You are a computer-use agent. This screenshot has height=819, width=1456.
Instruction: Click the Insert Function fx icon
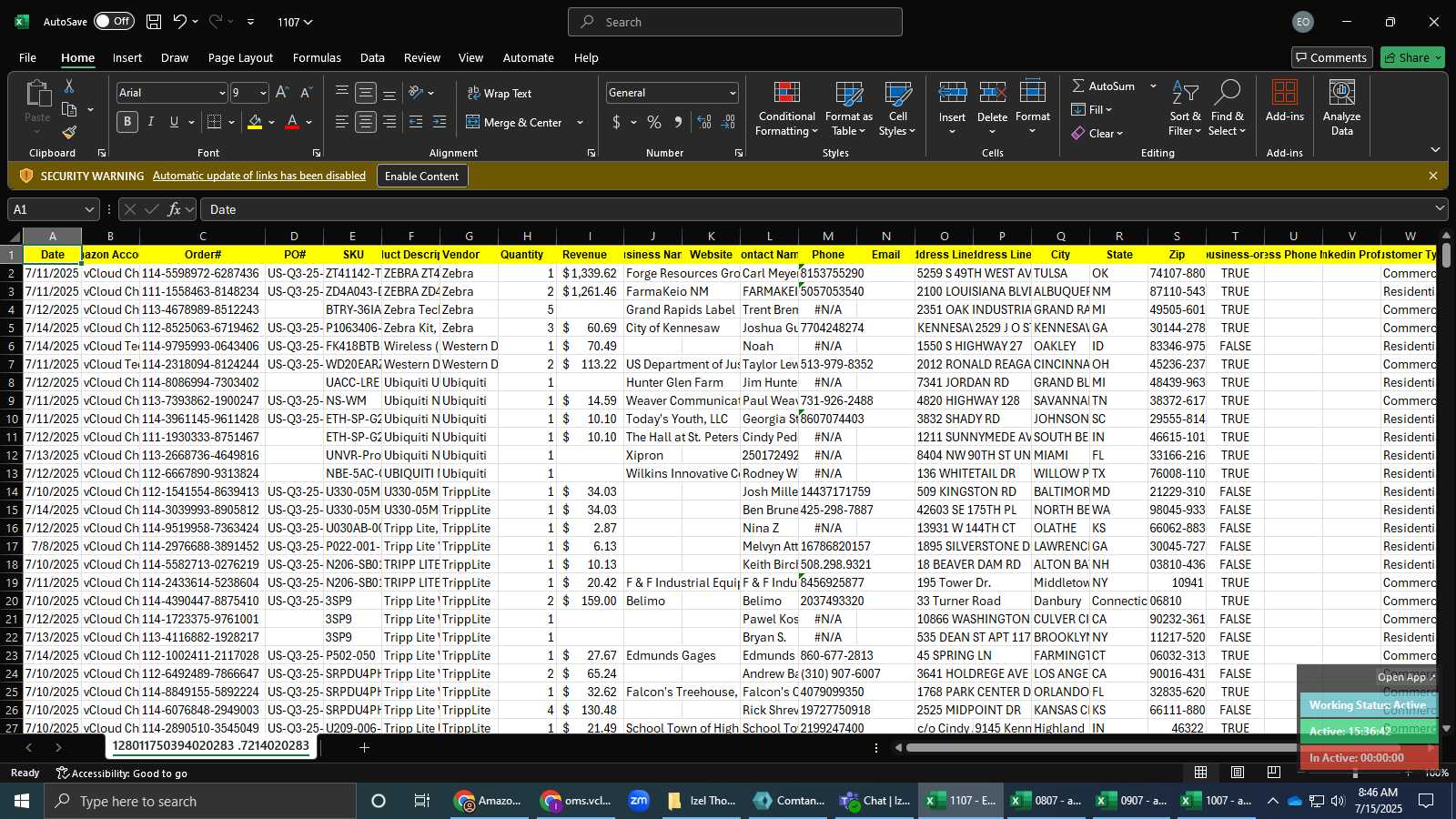tap(174, 209)
